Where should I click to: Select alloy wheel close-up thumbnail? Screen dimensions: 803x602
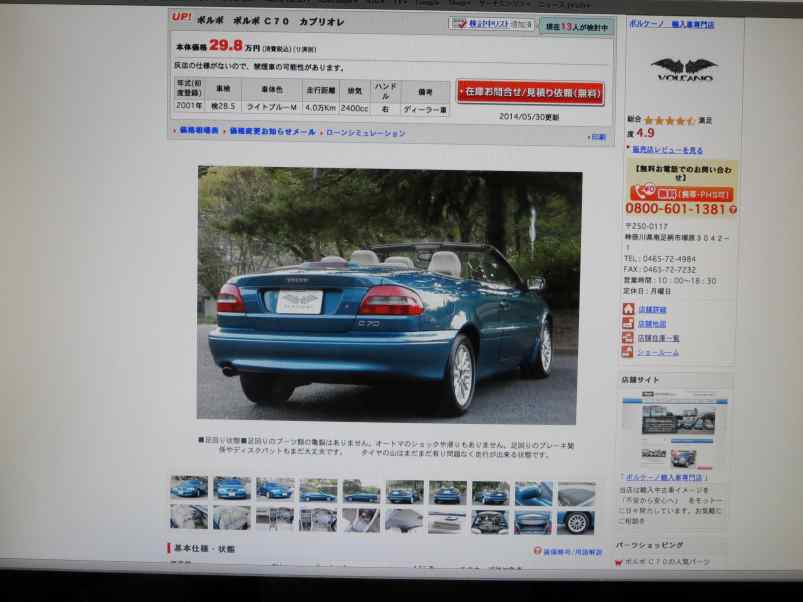[576, 522]
